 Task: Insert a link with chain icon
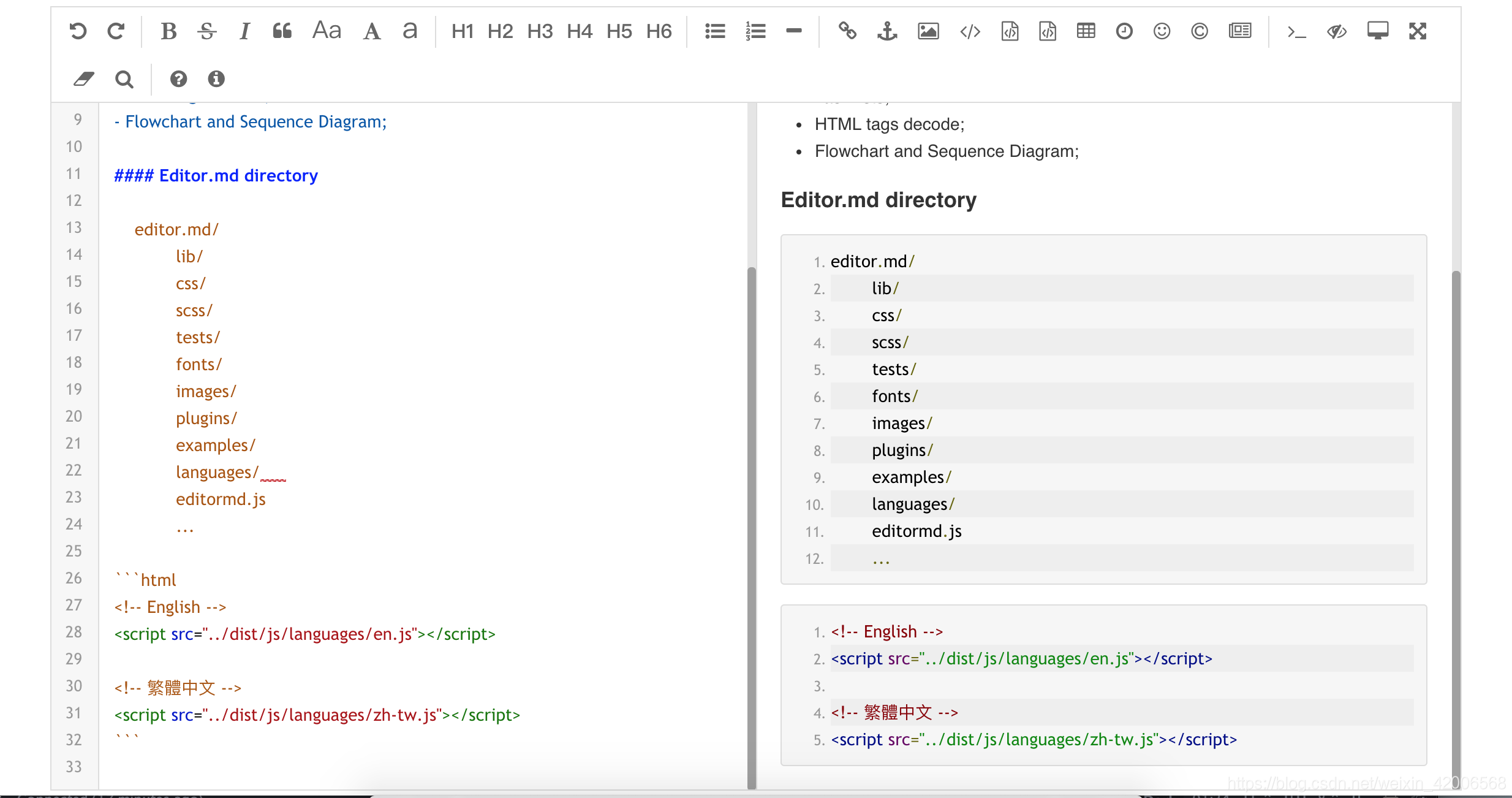point(847,31)
